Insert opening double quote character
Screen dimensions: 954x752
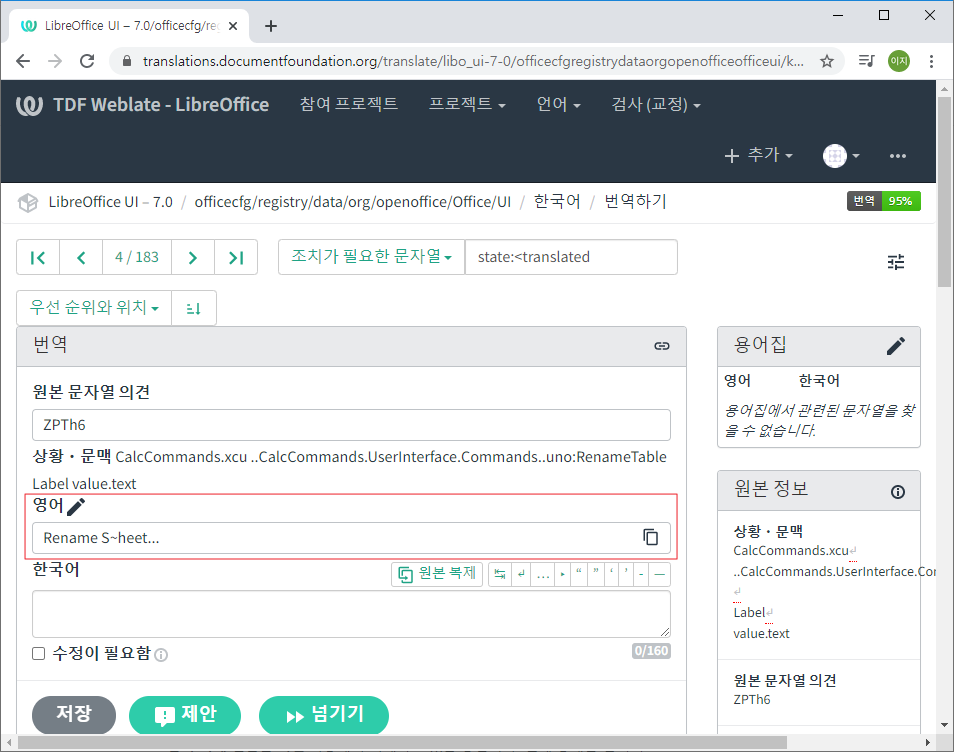[579, 574]
